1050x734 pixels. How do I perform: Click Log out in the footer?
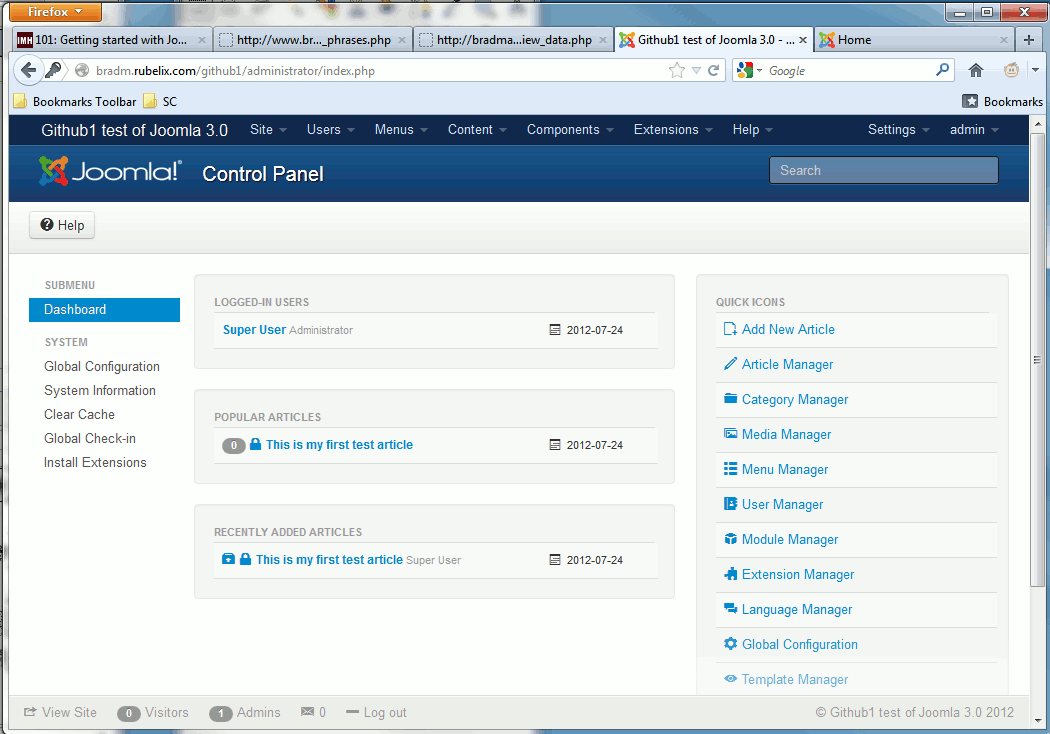pos(377,712)
